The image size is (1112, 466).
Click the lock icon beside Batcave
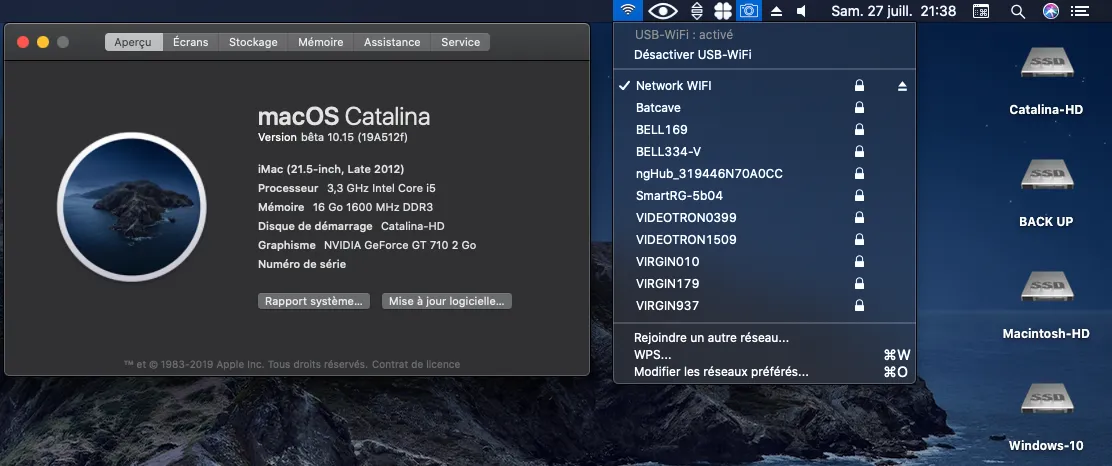point(860,108)
